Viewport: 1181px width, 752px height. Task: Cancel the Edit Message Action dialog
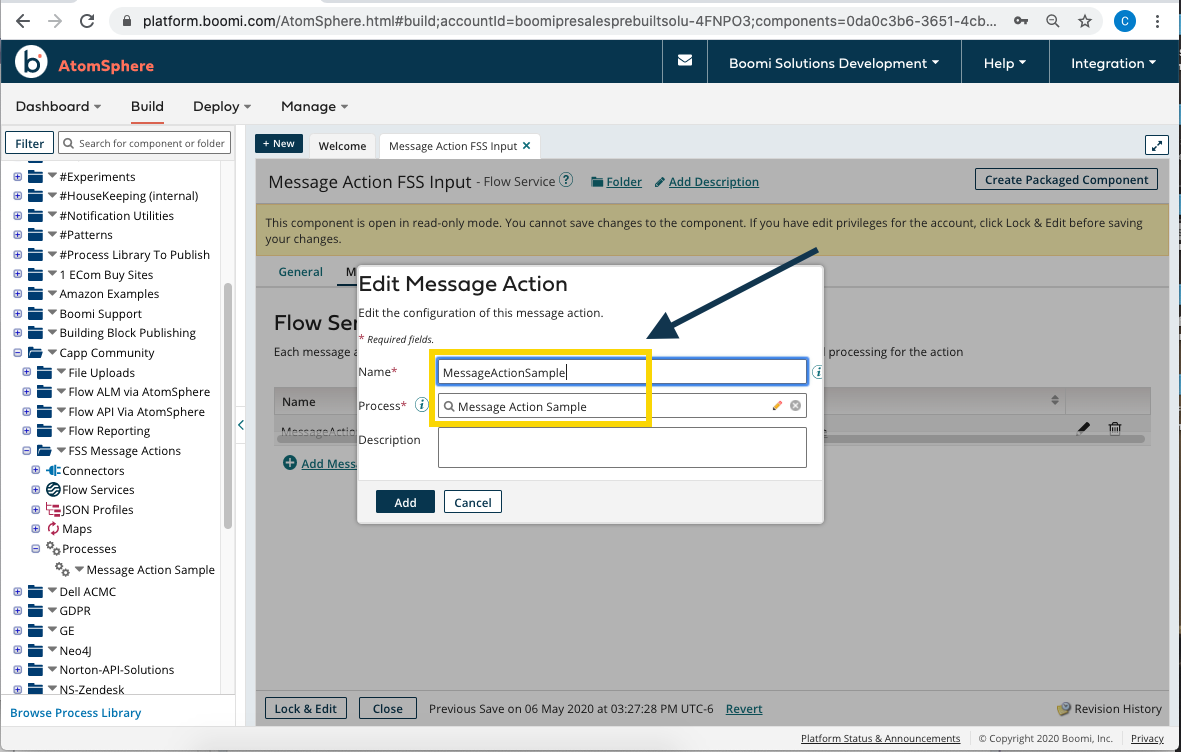472,502
